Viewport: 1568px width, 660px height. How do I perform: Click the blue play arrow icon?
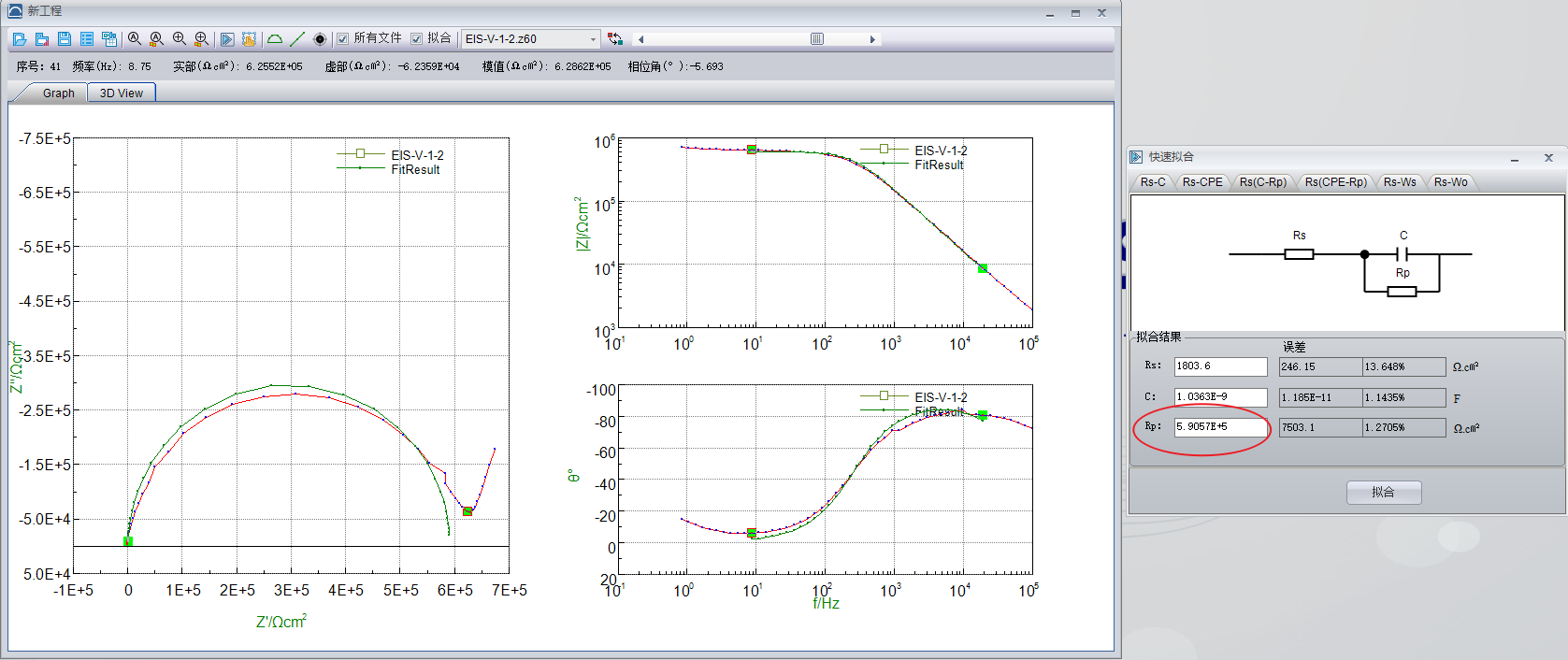[227, 39]
